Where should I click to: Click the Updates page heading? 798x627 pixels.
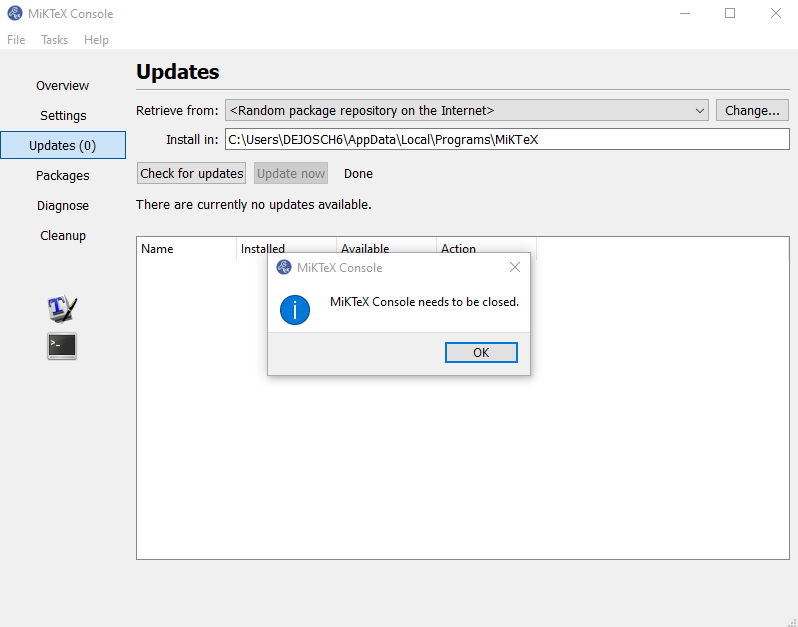(178, 72)
